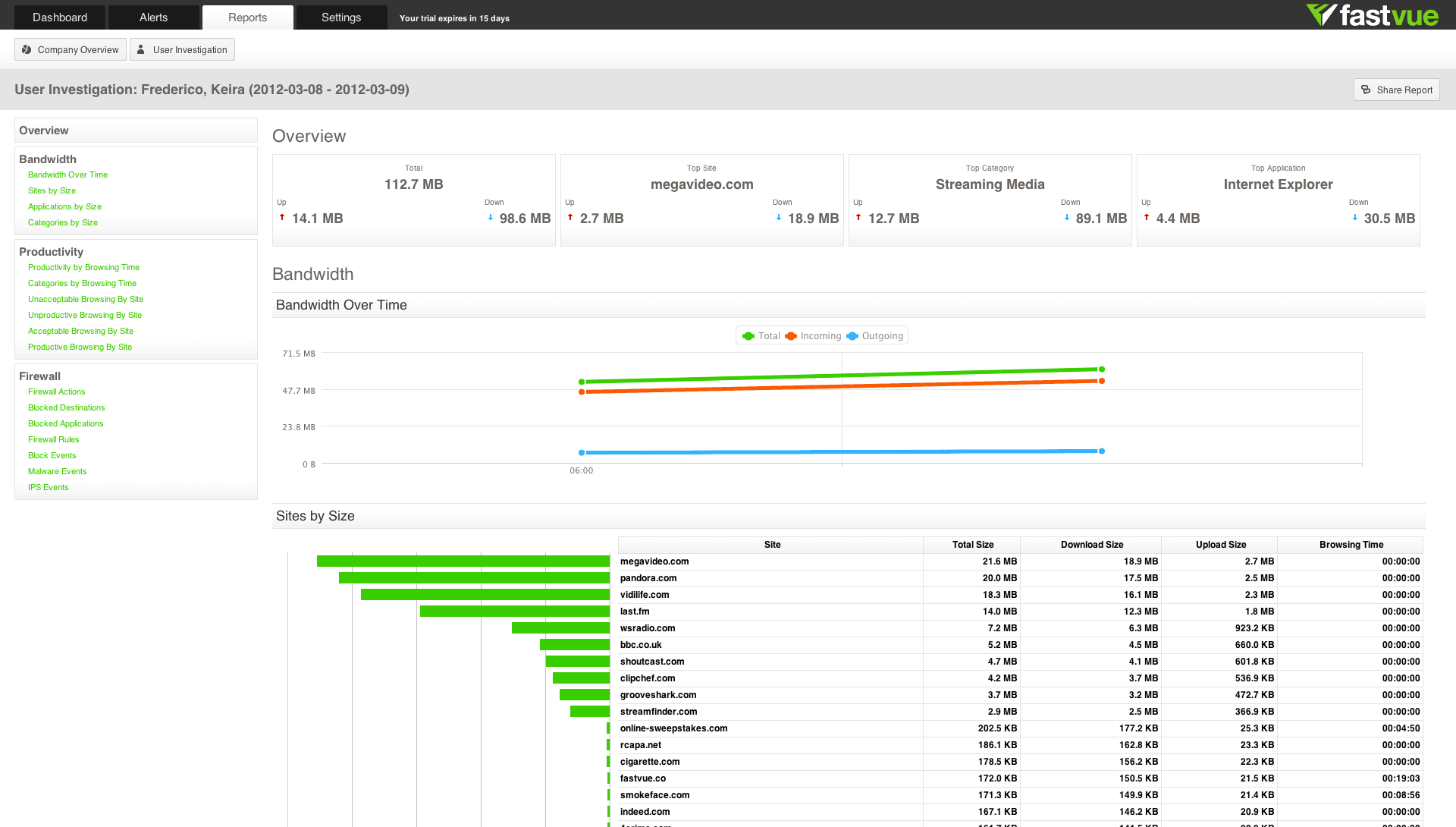The width and height of the screenshot is (1456, 827).
Task: Click the Share Report icon
Action: pos(1366,90)
